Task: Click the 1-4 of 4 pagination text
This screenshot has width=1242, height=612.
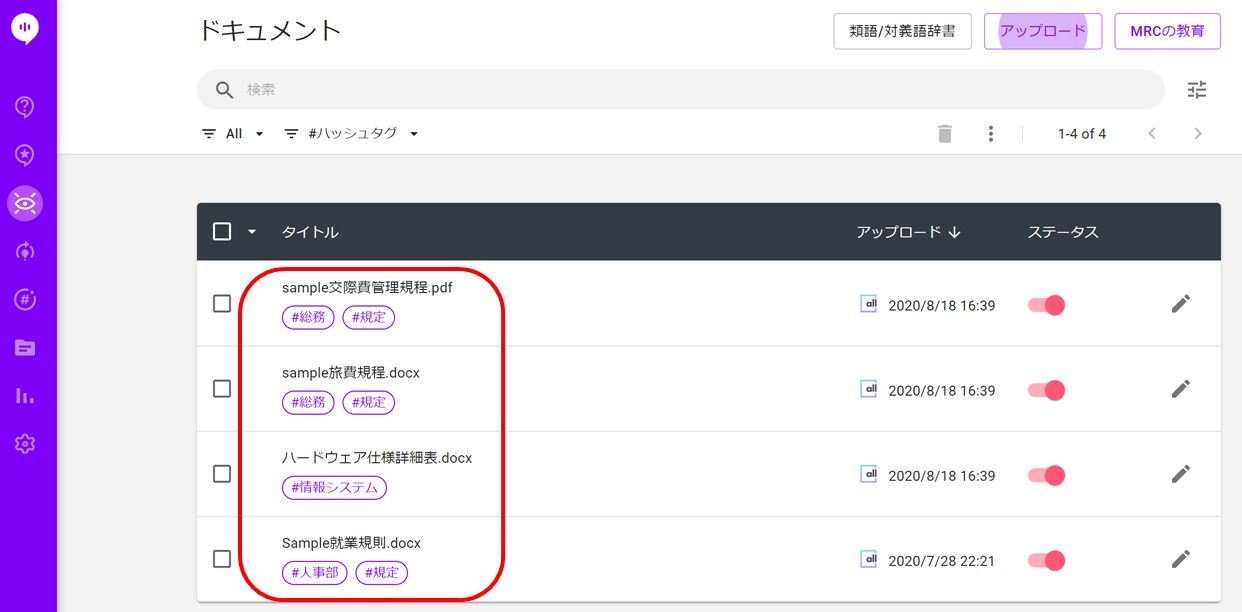Action: point(1082,134)
